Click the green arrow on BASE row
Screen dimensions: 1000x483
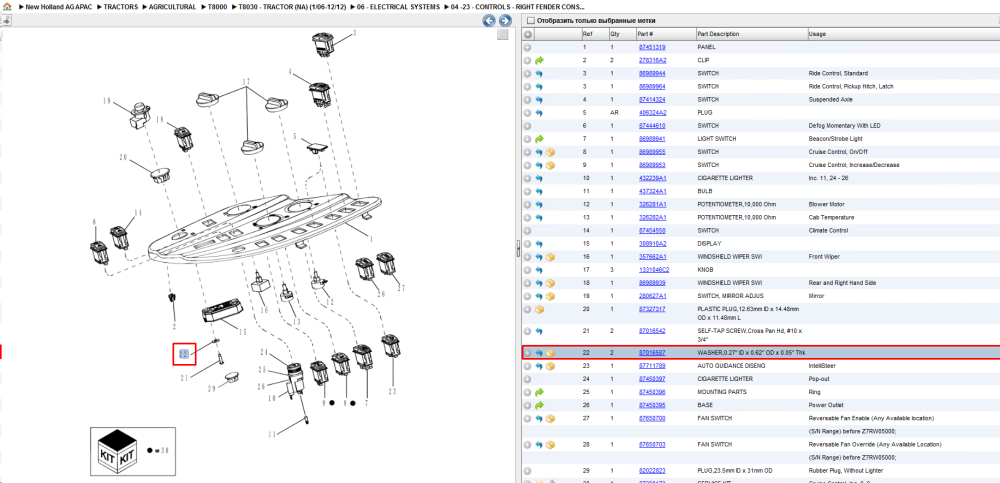tap(540, 405)
